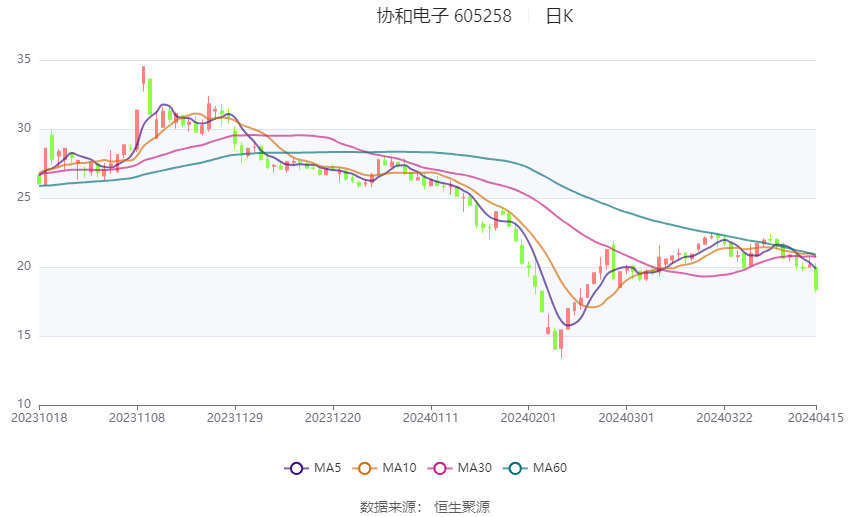Click the 20231129 date axis label
The width and height of the screenshot is (850, 517).
(235, 418)
